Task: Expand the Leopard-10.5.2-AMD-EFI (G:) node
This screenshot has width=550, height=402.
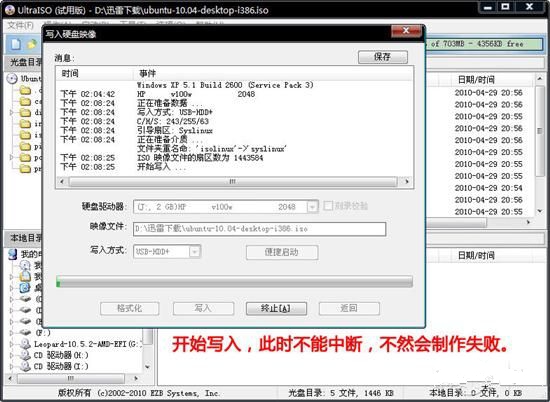Action: click(x=12, y=344)
